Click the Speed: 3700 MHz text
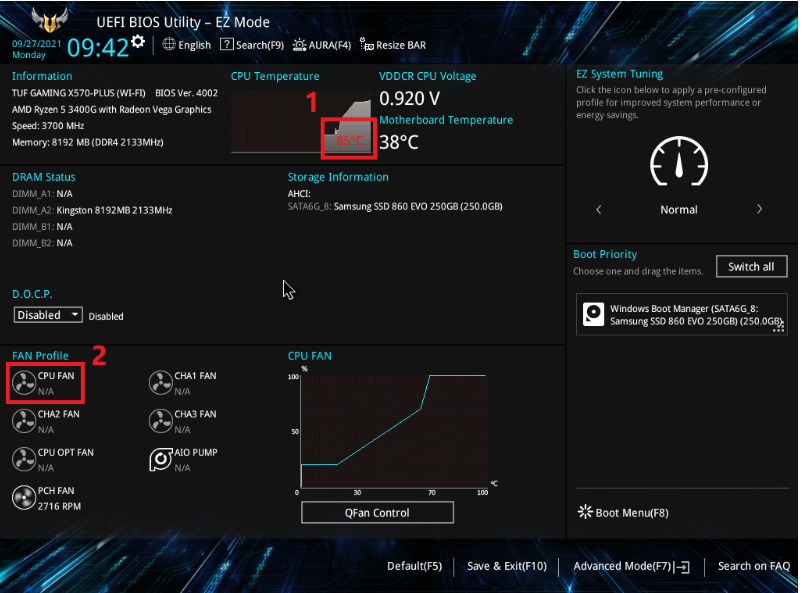 pos(48,126)
